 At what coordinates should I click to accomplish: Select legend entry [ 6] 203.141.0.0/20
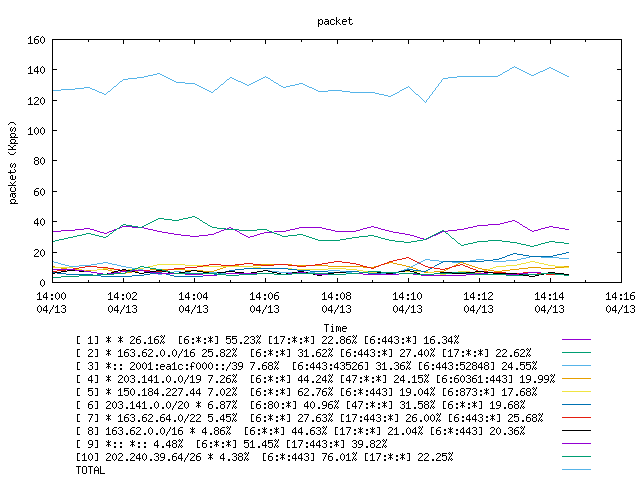(300, 405)
